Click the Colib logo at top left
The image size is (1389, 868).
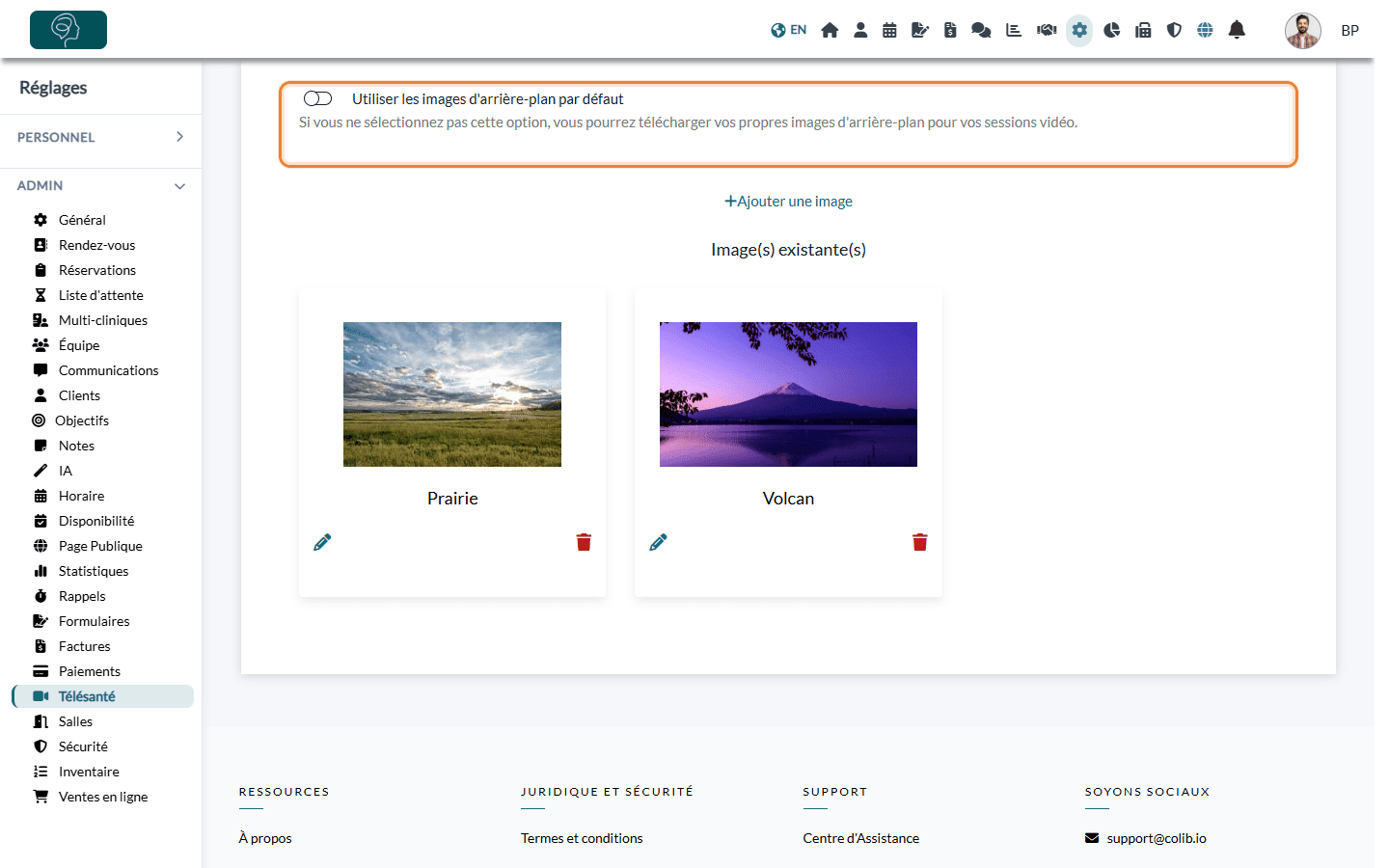click(x=68, y=30)
